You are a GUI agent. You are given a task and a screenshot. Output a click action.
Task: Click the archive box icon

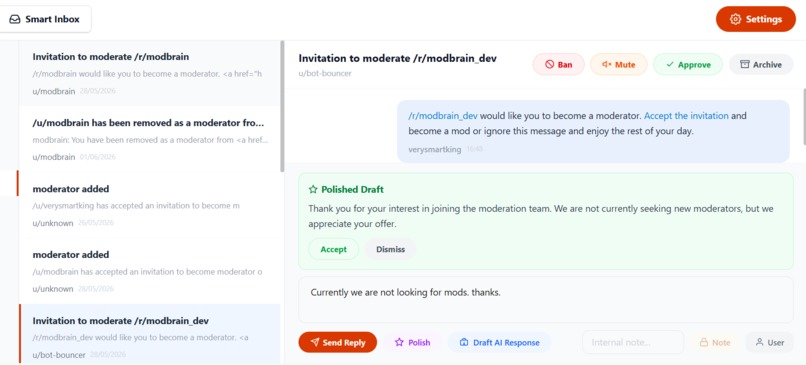[x=745, y=64]
